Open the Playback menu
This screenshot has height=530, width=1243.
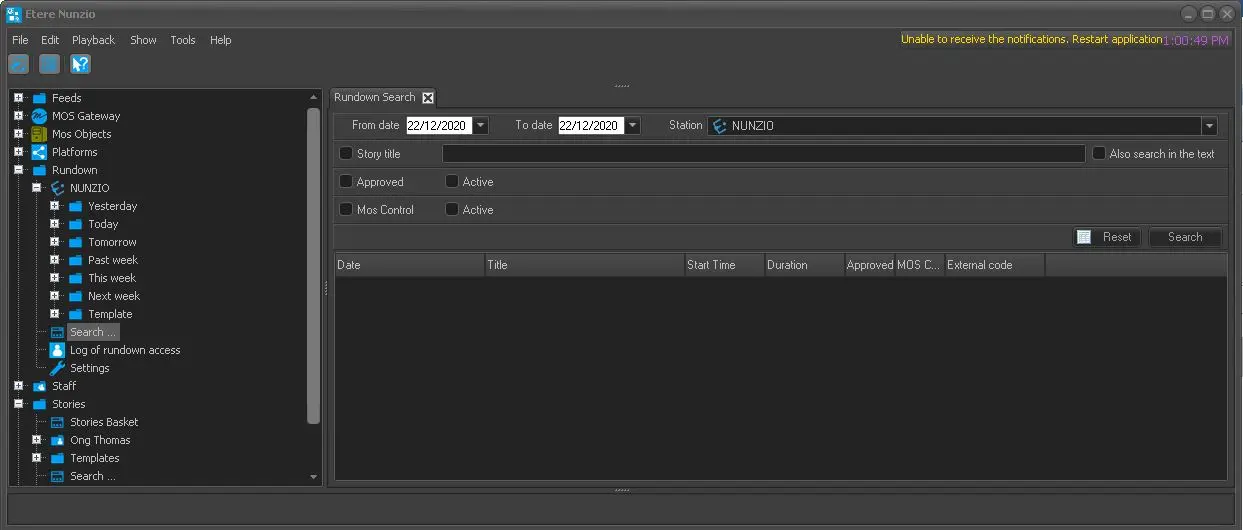(93, 40)
